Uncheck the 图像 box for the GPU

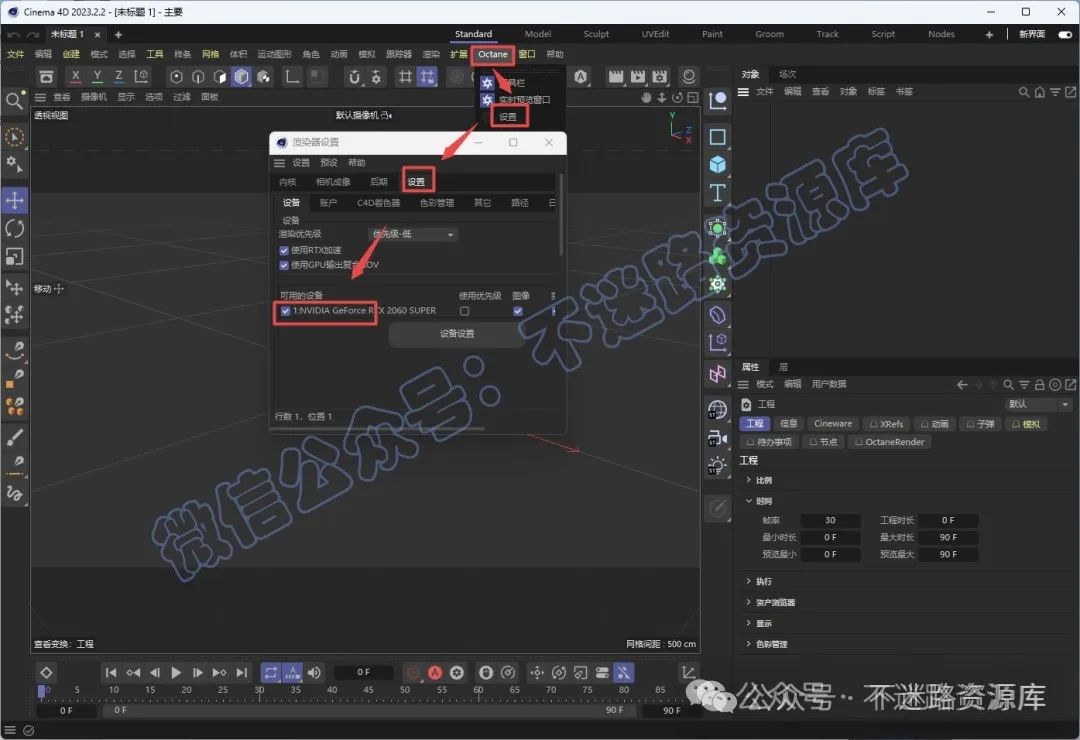[x=517, y=311]
